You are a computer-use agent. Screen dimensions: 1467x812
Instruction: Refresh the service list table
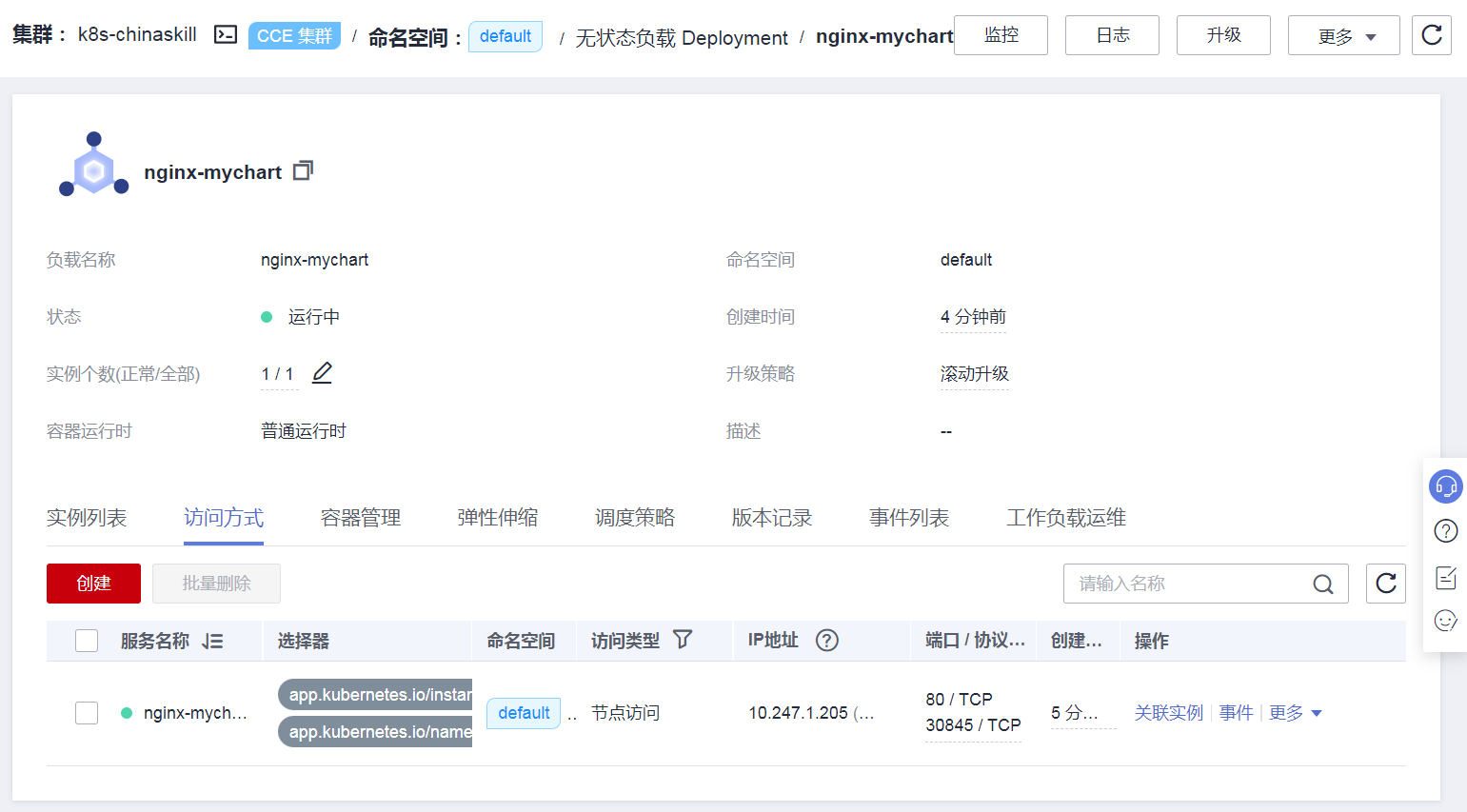(x=1385, y=584)
